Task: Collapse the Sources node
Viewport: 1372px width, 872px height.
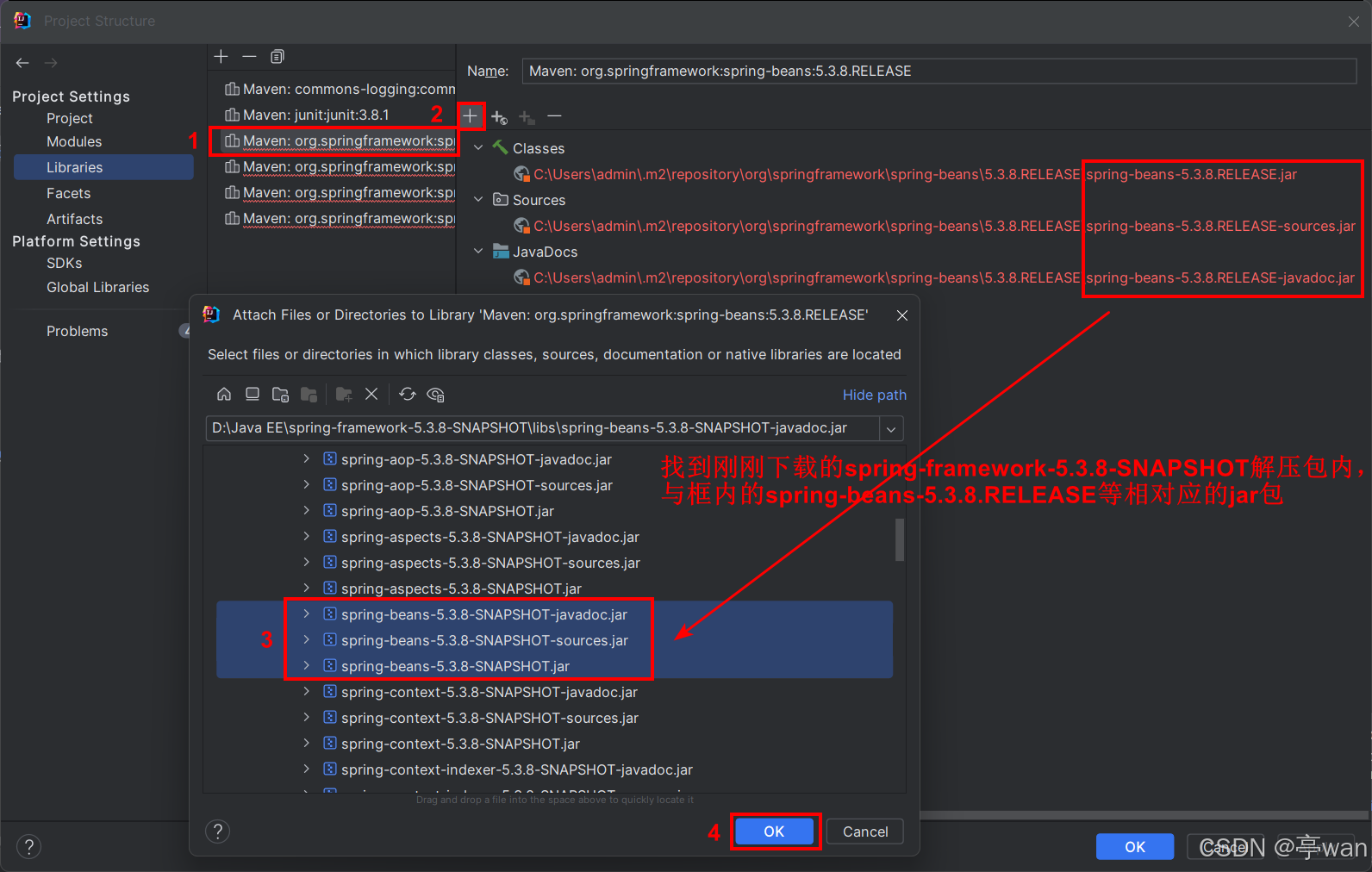Action: (478, 200)
